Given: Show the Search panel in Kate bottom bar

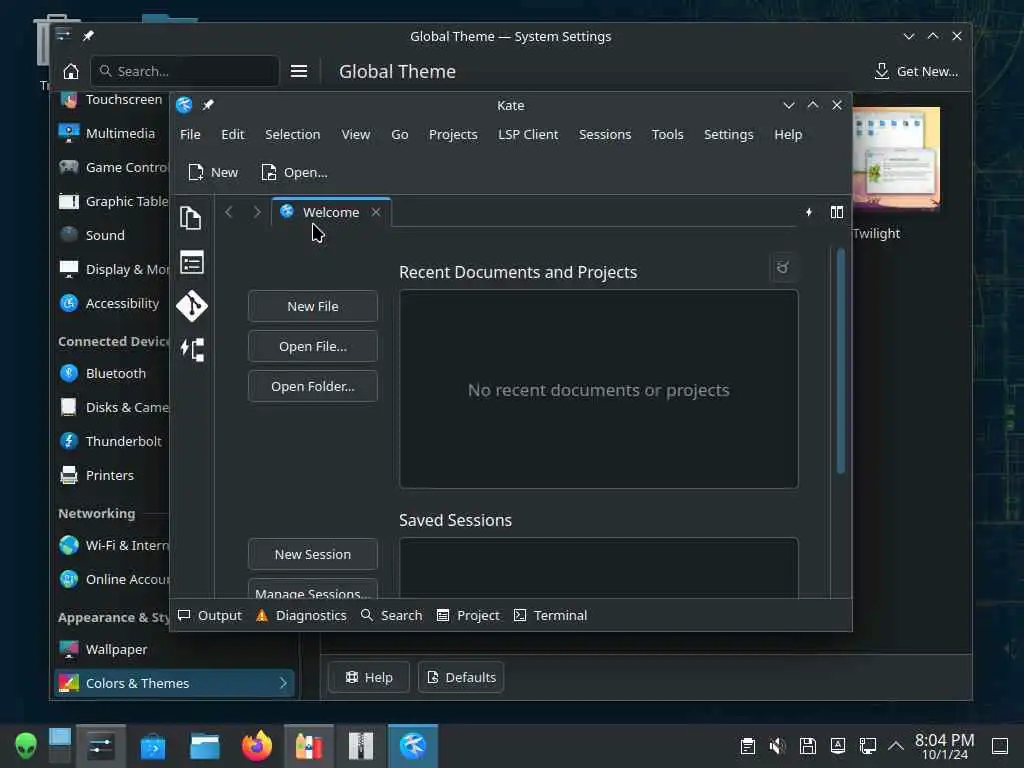Looking at the screenshot, I should [x=391, y=615].
